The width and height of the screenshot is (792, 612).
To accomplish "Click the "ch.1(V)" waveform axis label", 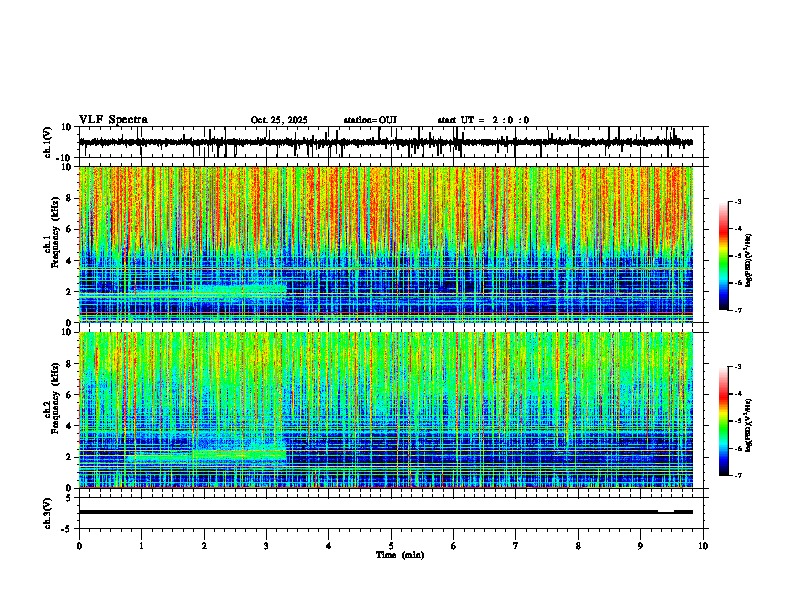I will (x=48, y=142).
